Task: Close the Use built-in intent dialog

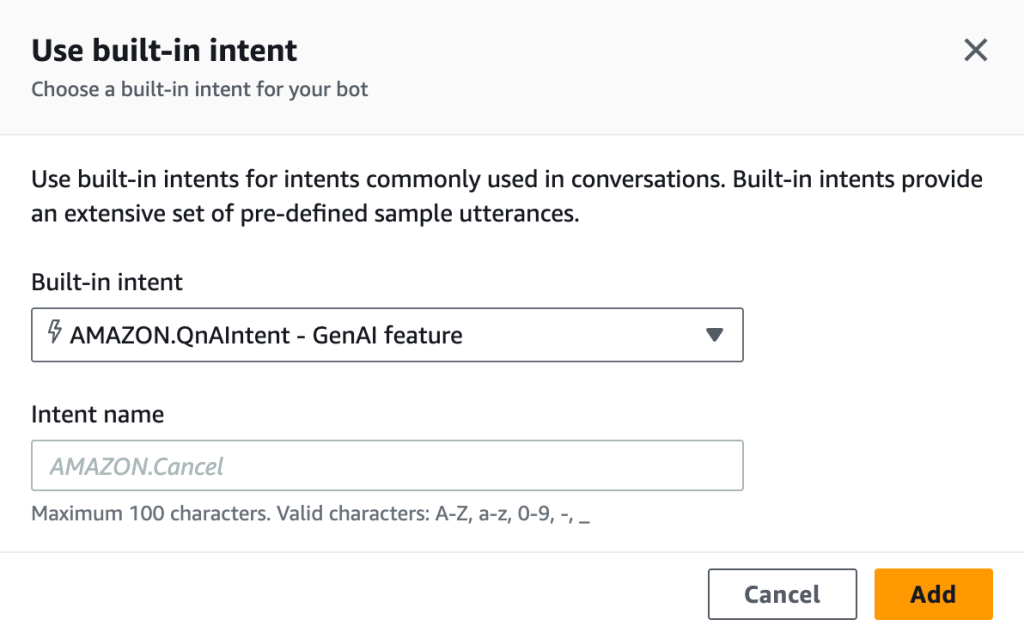Action: pyautogui.click(x=975, y=51)
